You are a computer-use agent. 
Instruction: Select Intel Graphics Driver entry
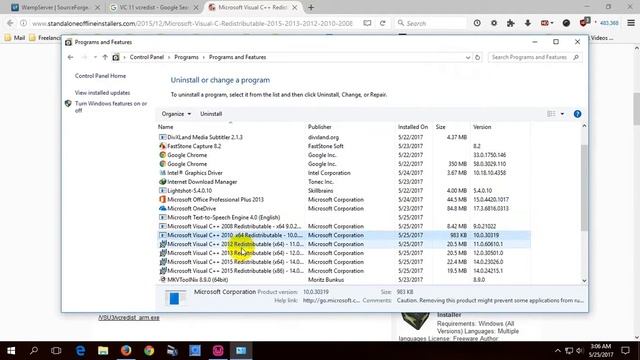pyautogui.click(x=344, y=173)
